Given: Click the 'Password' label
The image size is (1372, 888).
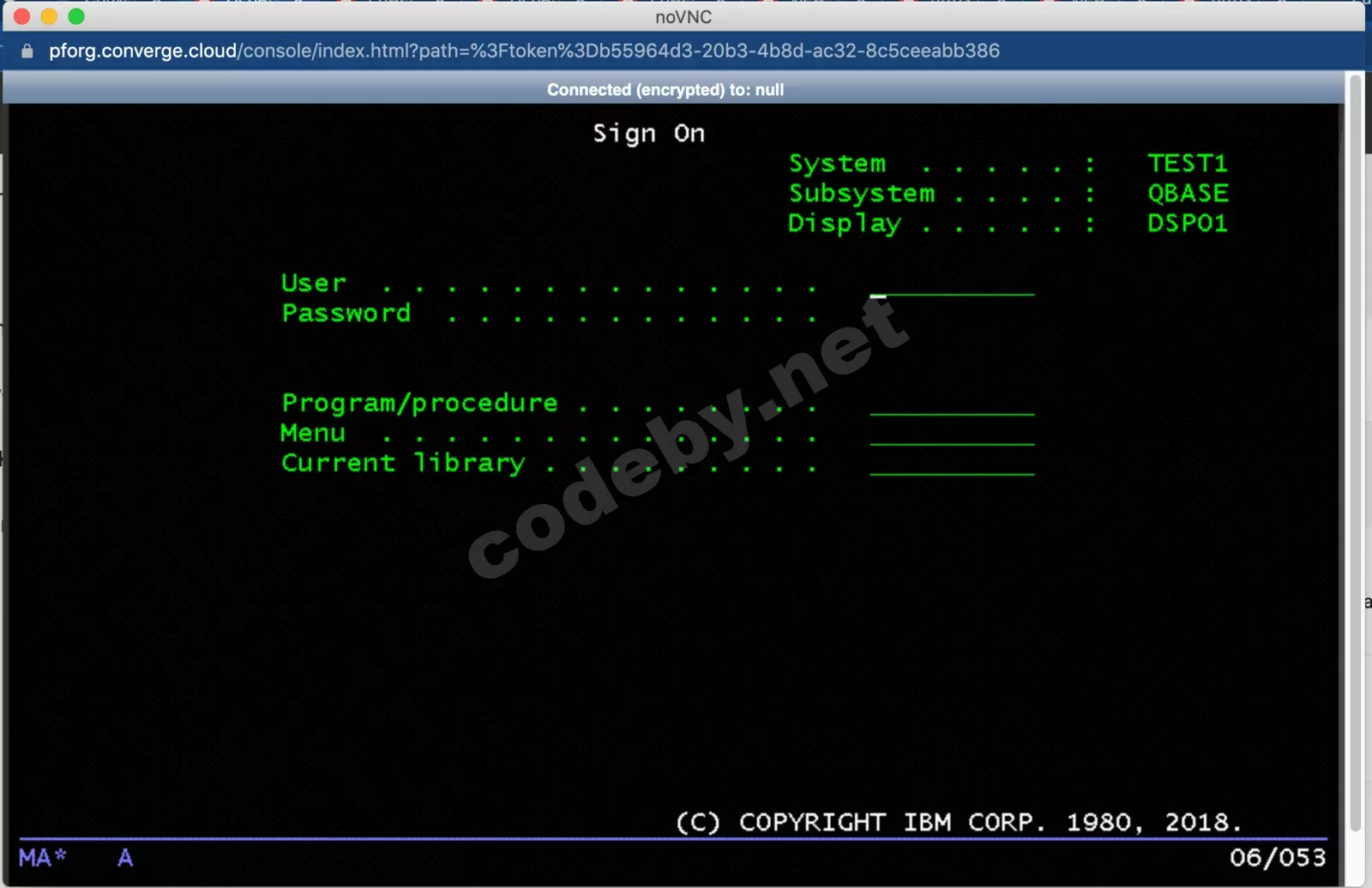Looking at the screenshot, I should tap(346, 313).
